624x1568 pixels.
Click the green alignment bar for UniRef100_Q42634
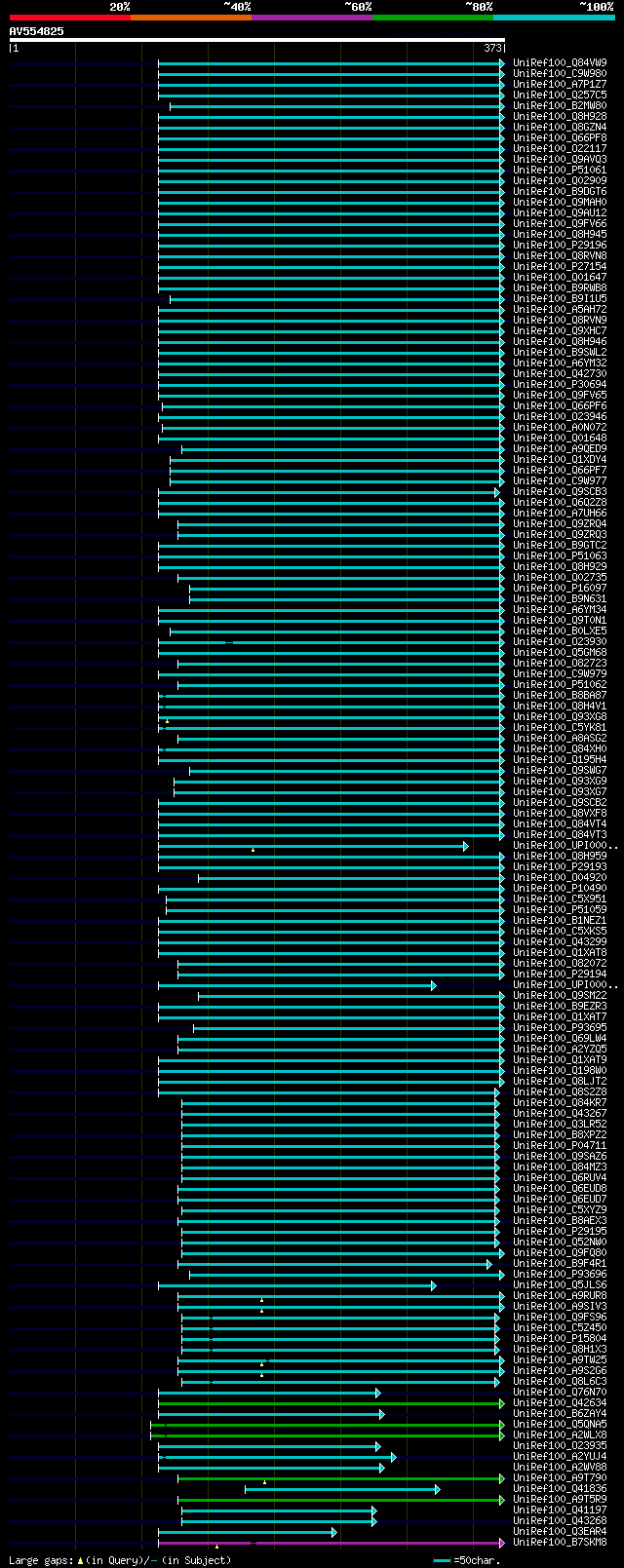coord(331,1403)
